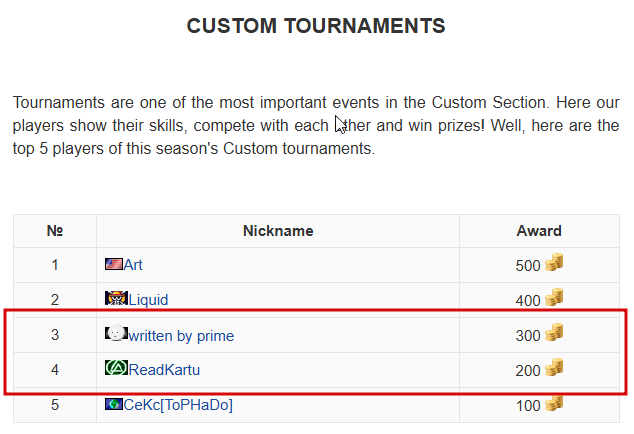
Task: Click the gold coins icon next to 100
Action: [x=554, y=402]
